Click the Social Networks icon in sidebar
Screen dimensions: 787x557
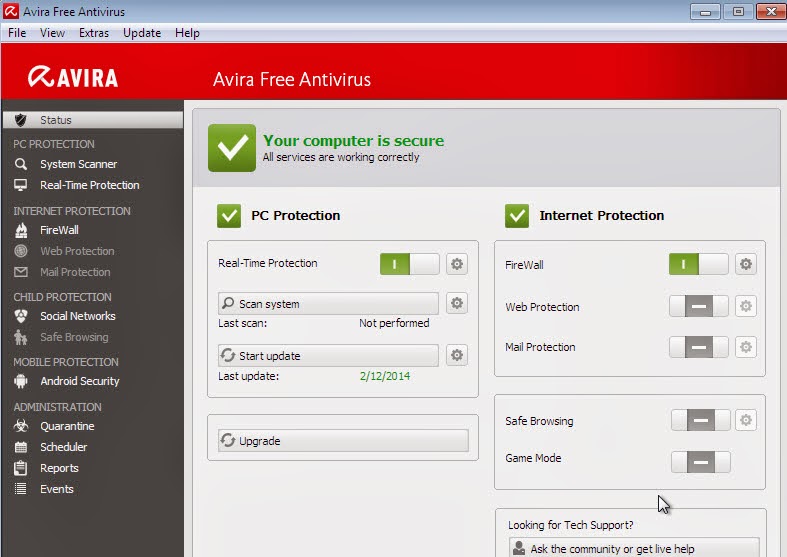coord(21,316)
